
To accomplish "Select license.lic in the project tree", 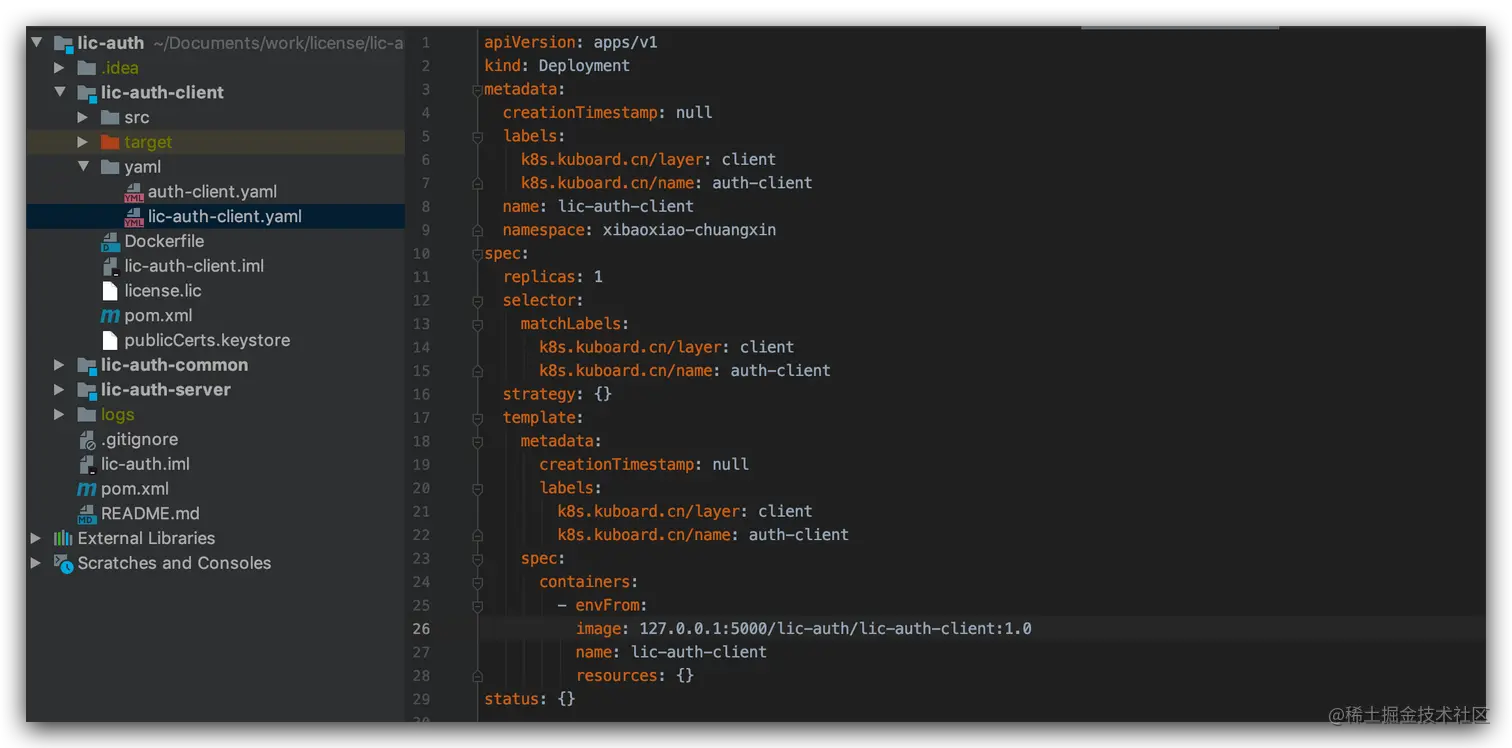I will click(x=163, y=291).
